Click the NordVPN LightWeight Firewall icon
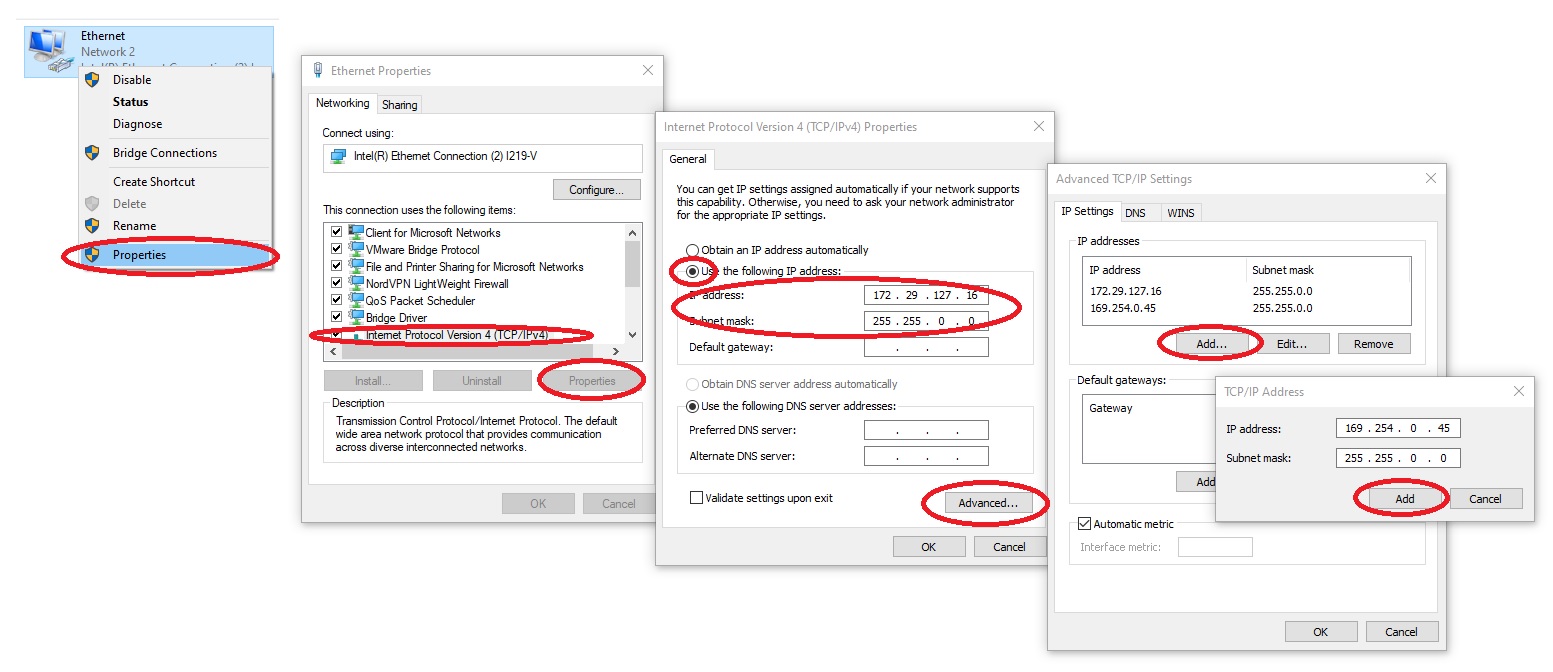Image resolution: width=1553 pixels, height=672 pixels. tap(357, 283)
